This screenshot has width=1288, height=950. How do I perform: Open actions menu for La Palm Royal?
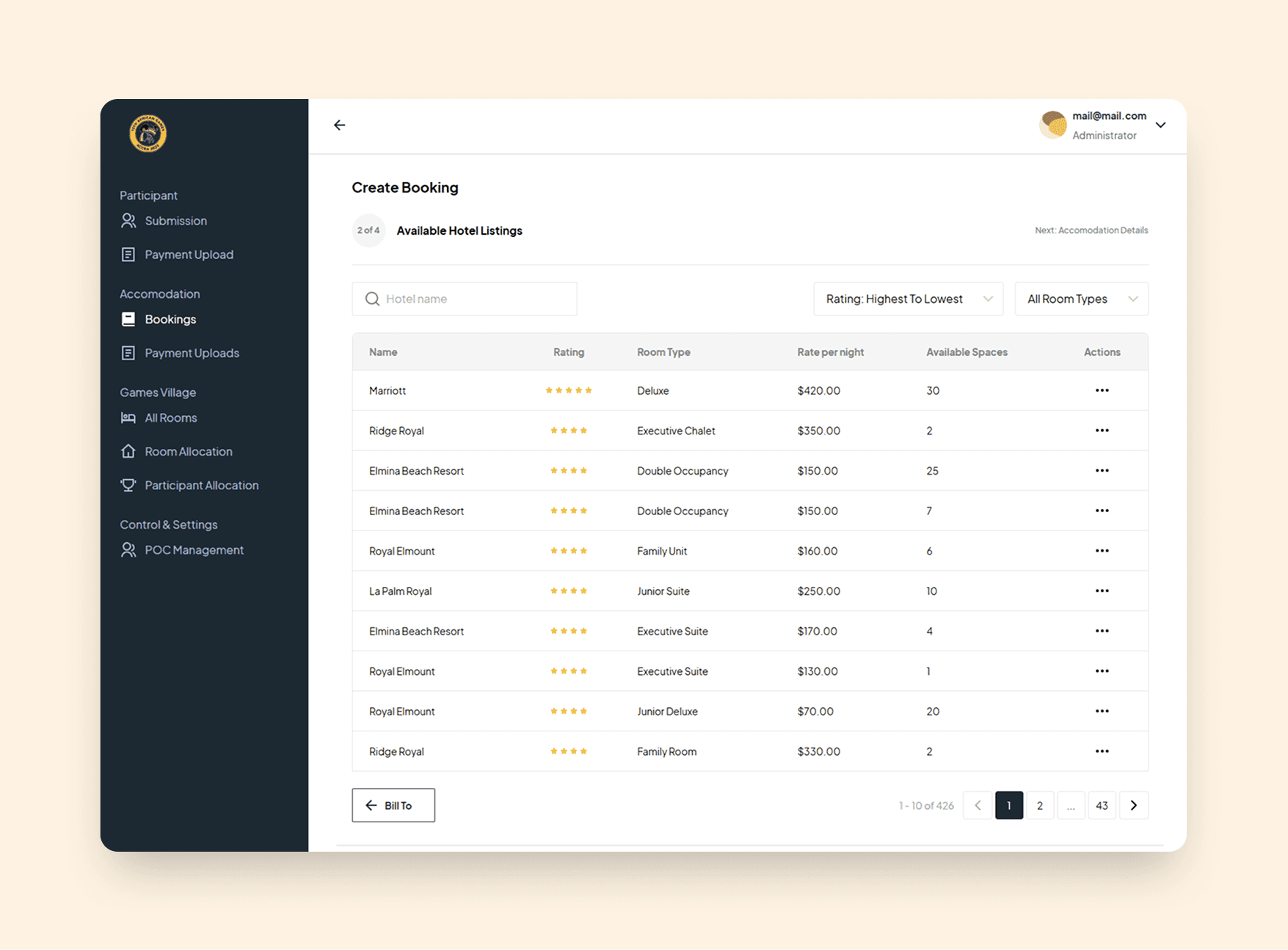1102,591
